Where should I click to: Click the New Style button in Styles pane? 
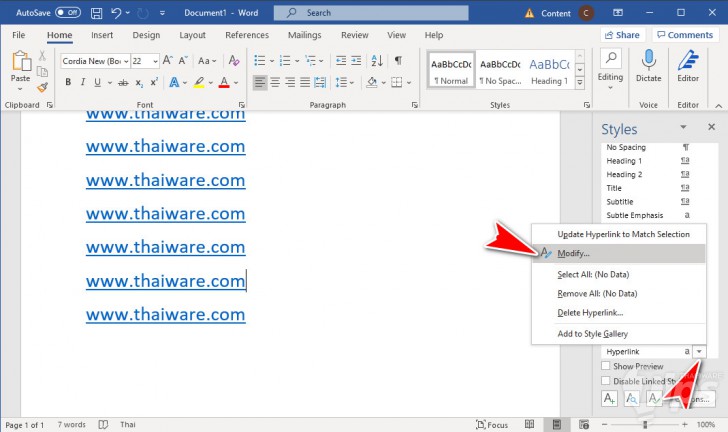click(x=609, y=399)
